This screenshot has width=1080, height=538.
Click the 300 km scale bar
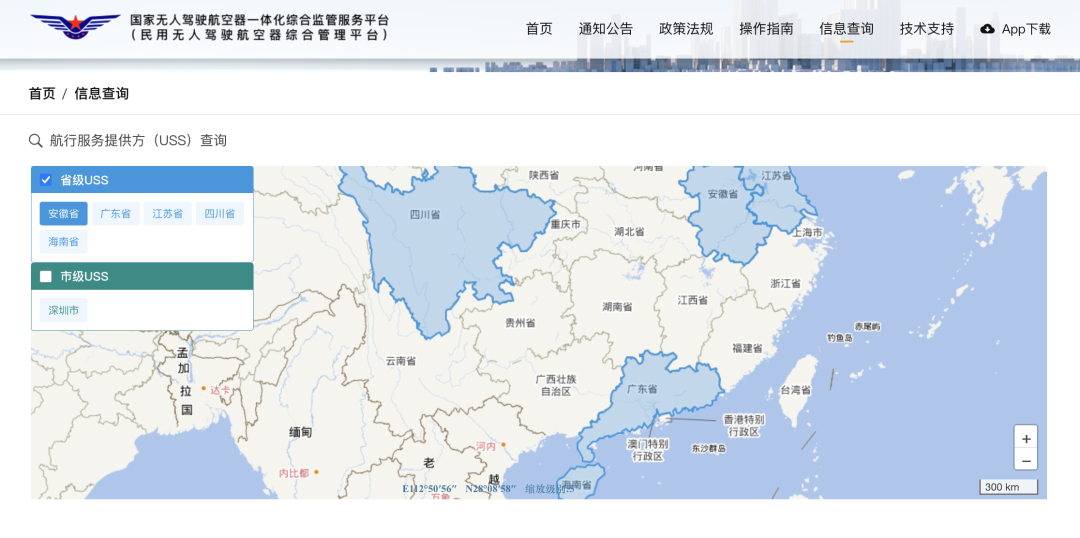[x=1008, y=487]
